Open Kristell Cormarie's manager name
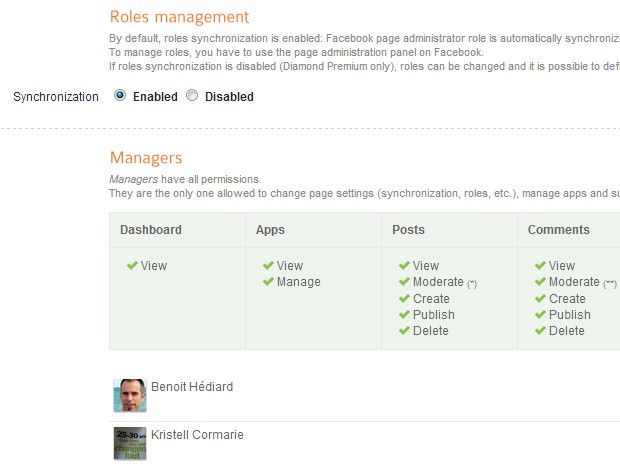Screen dimensions: 620x468 click(197, 435)
